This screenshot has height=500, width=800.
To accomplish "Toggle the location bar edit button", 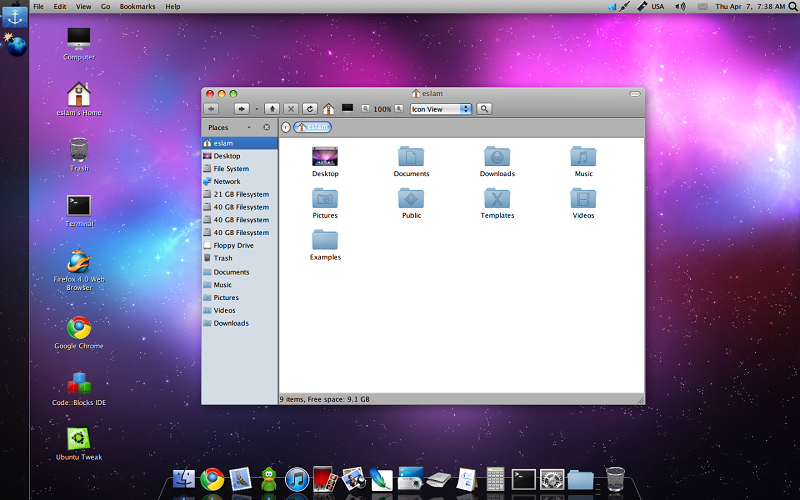I will (286, 127).
